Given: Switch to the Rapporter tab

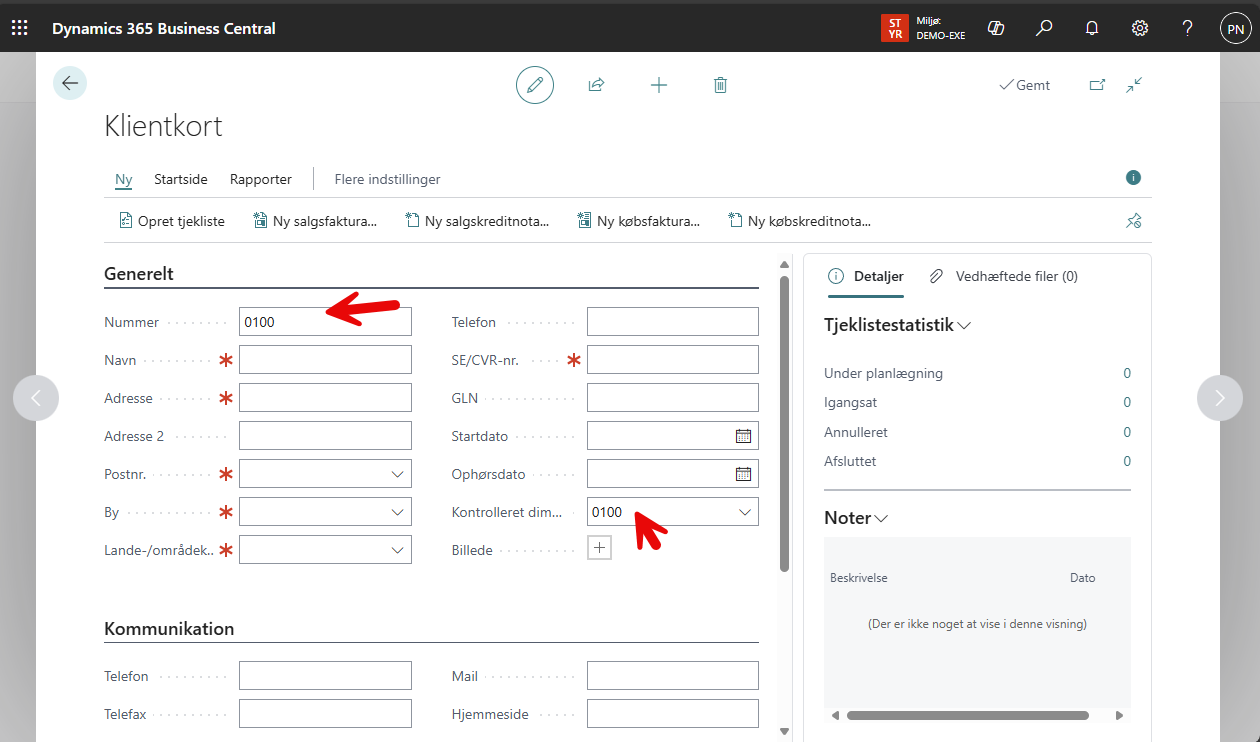Looking at the screenshot, I should coord(261,179).
